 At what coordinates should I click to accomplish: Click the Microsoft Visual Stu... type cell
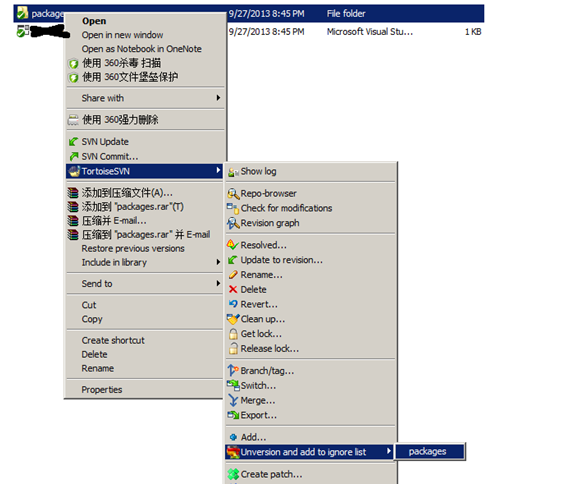coord(370,32)
